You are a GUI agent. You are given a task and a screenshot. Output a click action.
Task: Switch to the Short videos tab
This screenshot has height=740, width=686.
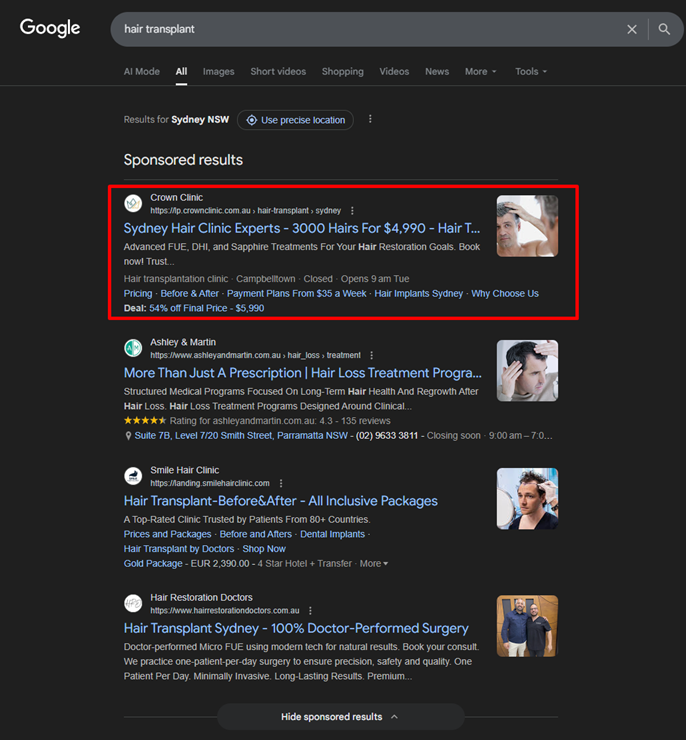(278, 72)
